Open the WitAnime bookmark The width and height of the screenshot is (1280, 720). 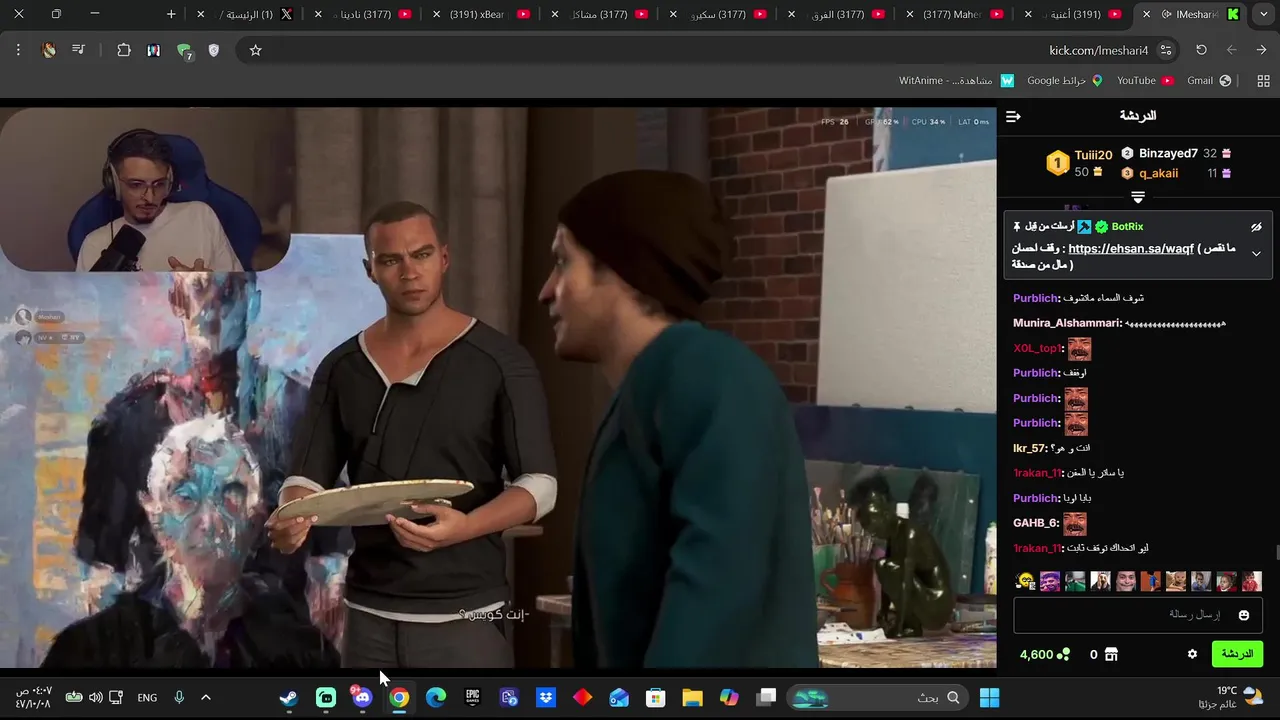pos(956,81)
